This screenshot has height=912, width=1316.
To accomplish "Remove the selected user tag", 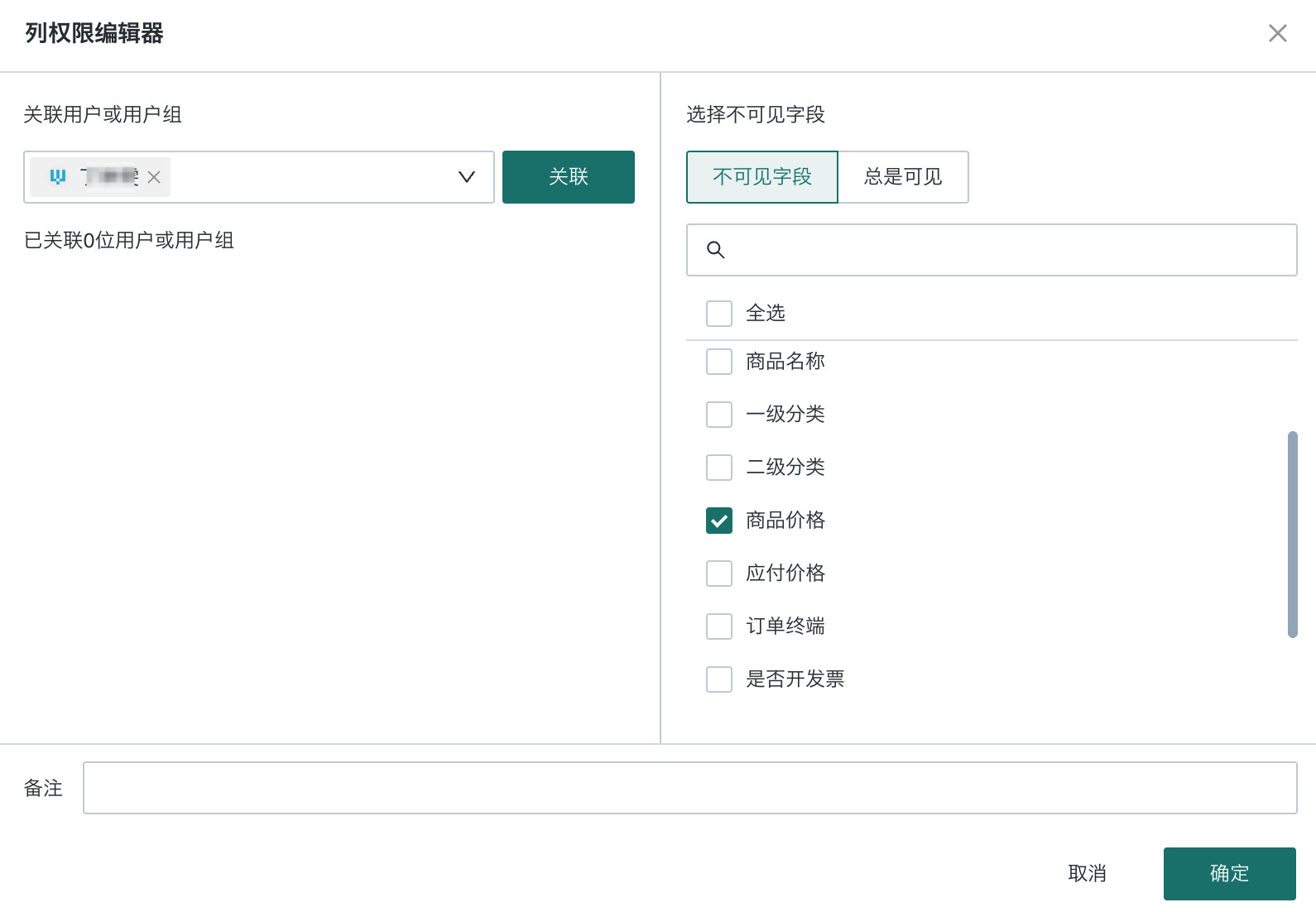I will click(154, 177).
